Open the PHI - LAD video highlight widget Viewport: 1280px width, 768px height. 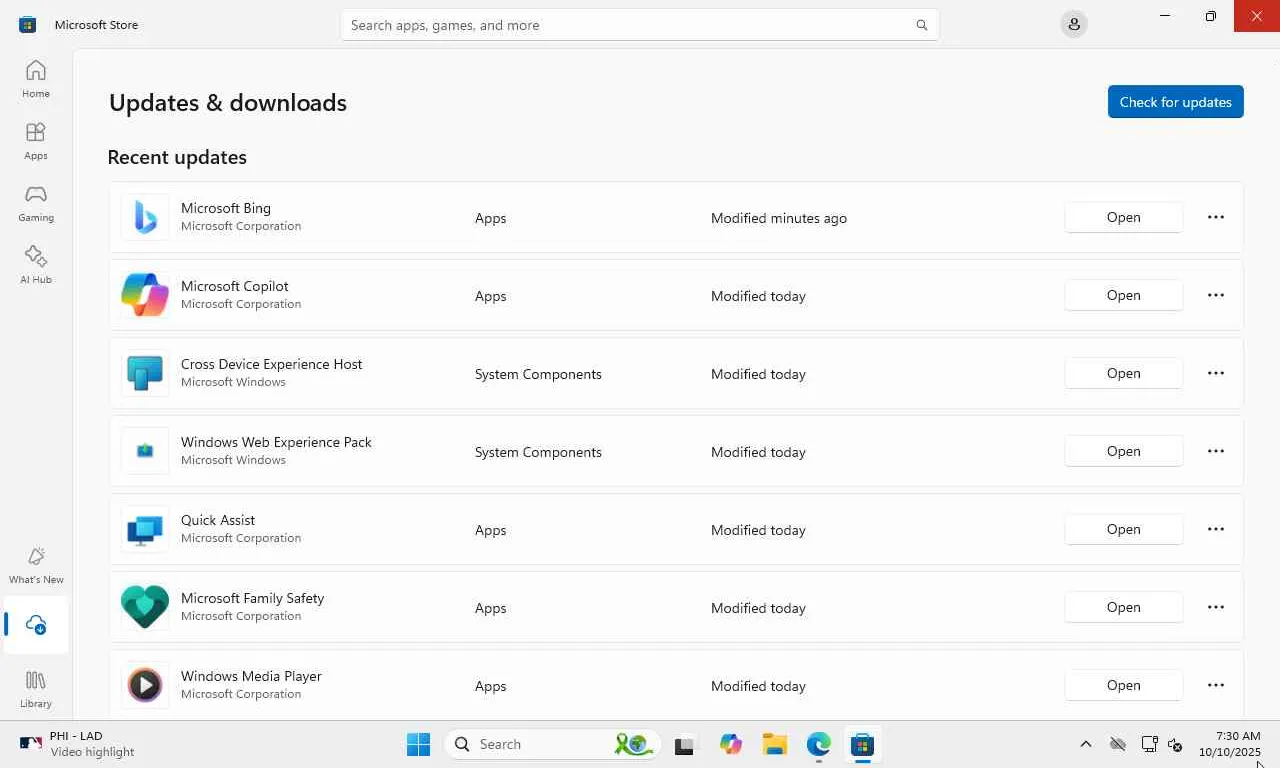pyautogui.click(x=76, y=744)
